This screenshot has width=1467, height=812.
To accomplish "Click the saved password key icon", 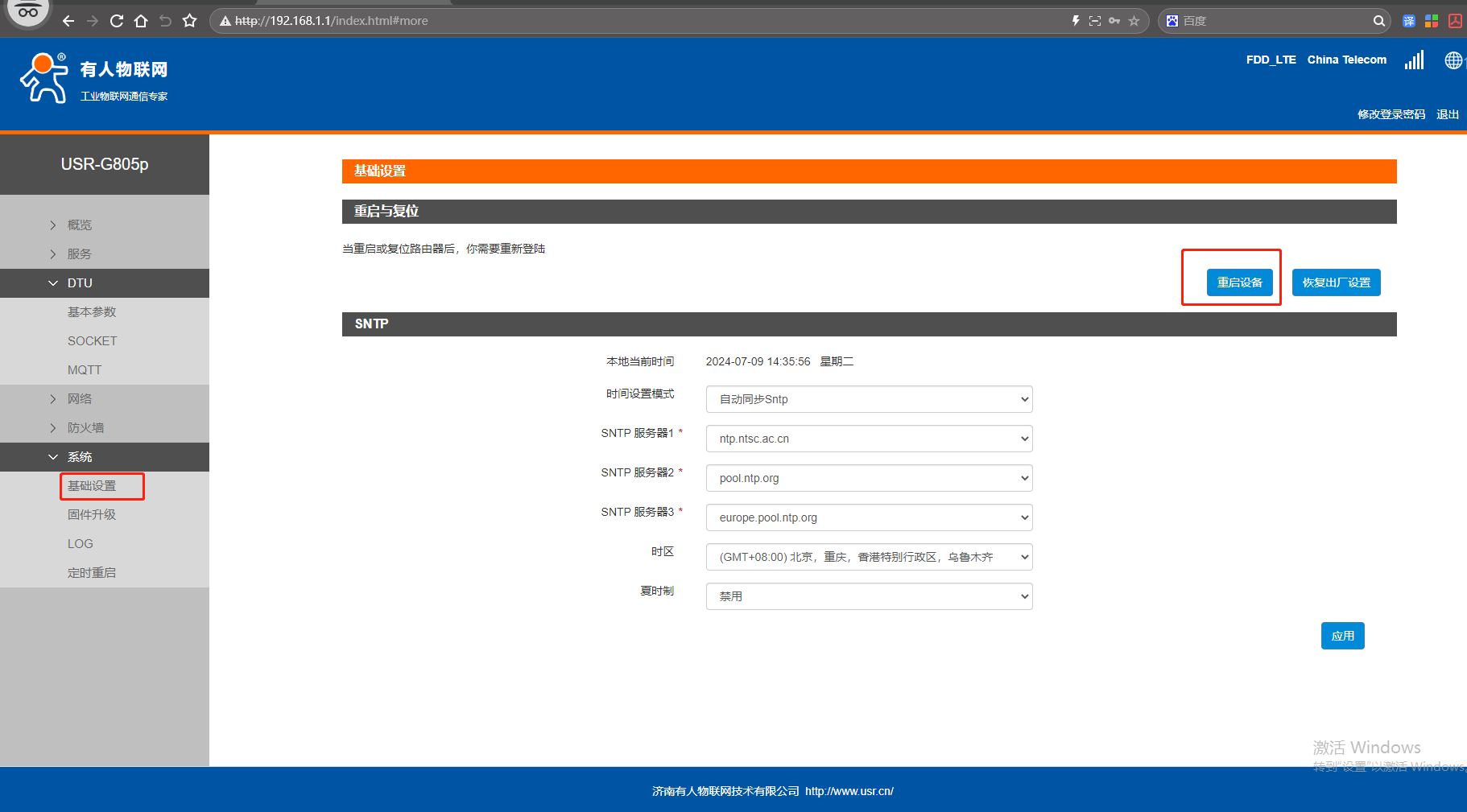I will (x=1114, y=21).
